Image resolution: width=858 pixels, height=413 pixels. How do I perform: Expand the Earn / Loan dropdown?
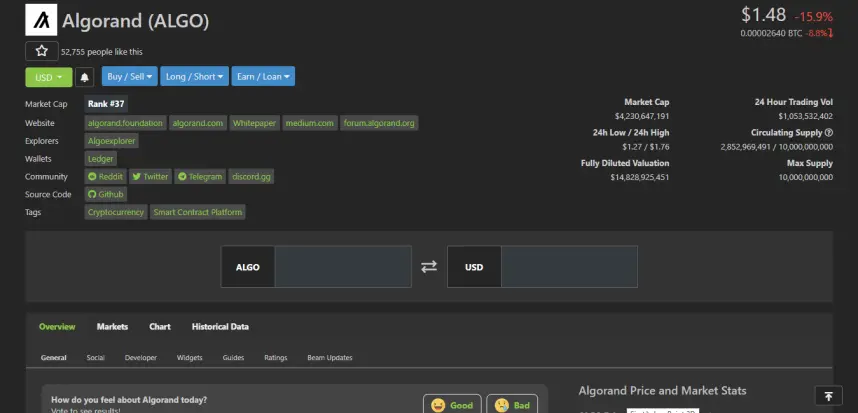point(263,77)
